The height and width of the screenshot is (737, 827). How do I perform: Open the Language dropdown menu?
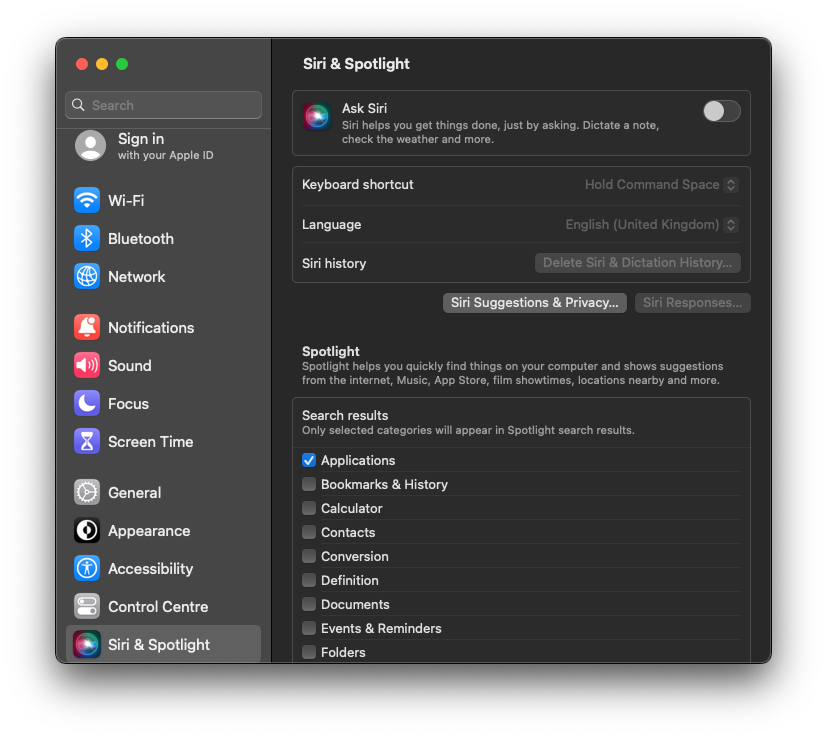pyautogui.click(x=652, y=225)
